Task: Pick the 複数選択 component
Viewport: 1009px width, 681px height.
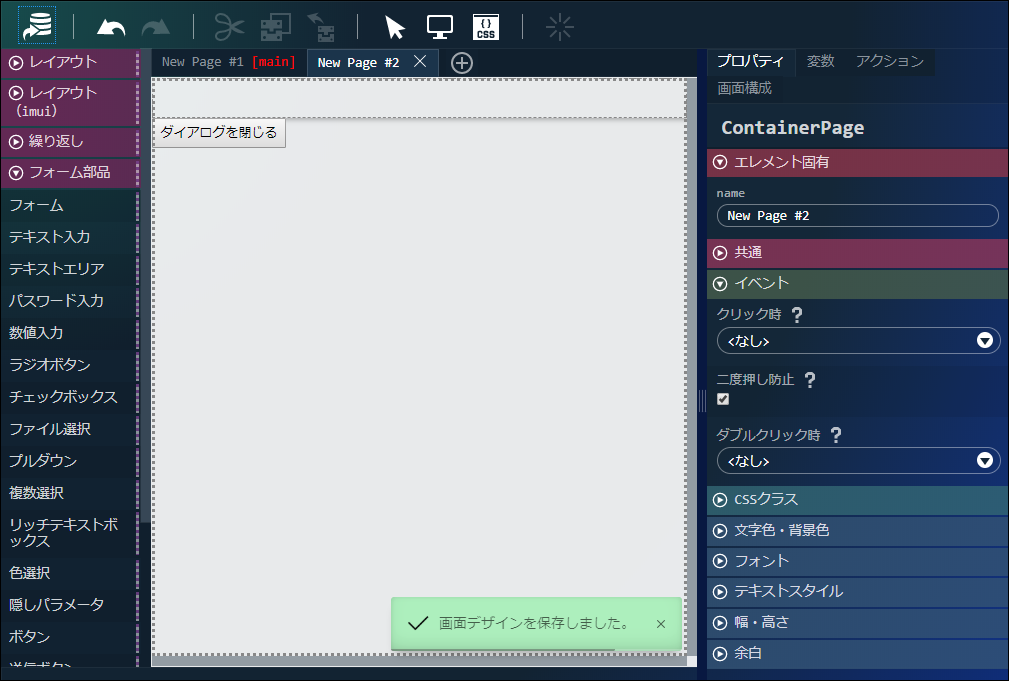Action: 69,493
